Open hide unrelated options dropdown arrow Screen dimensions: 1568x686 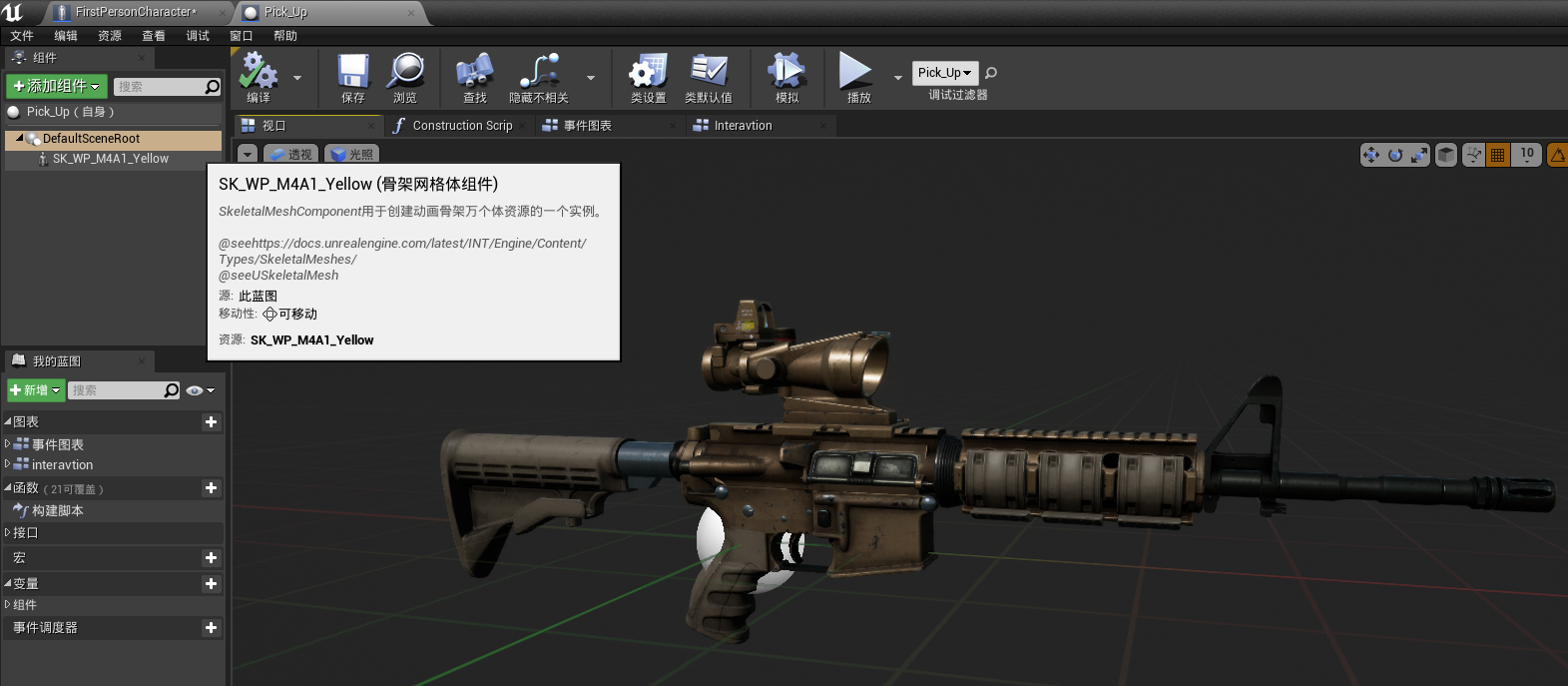(591, 77)
